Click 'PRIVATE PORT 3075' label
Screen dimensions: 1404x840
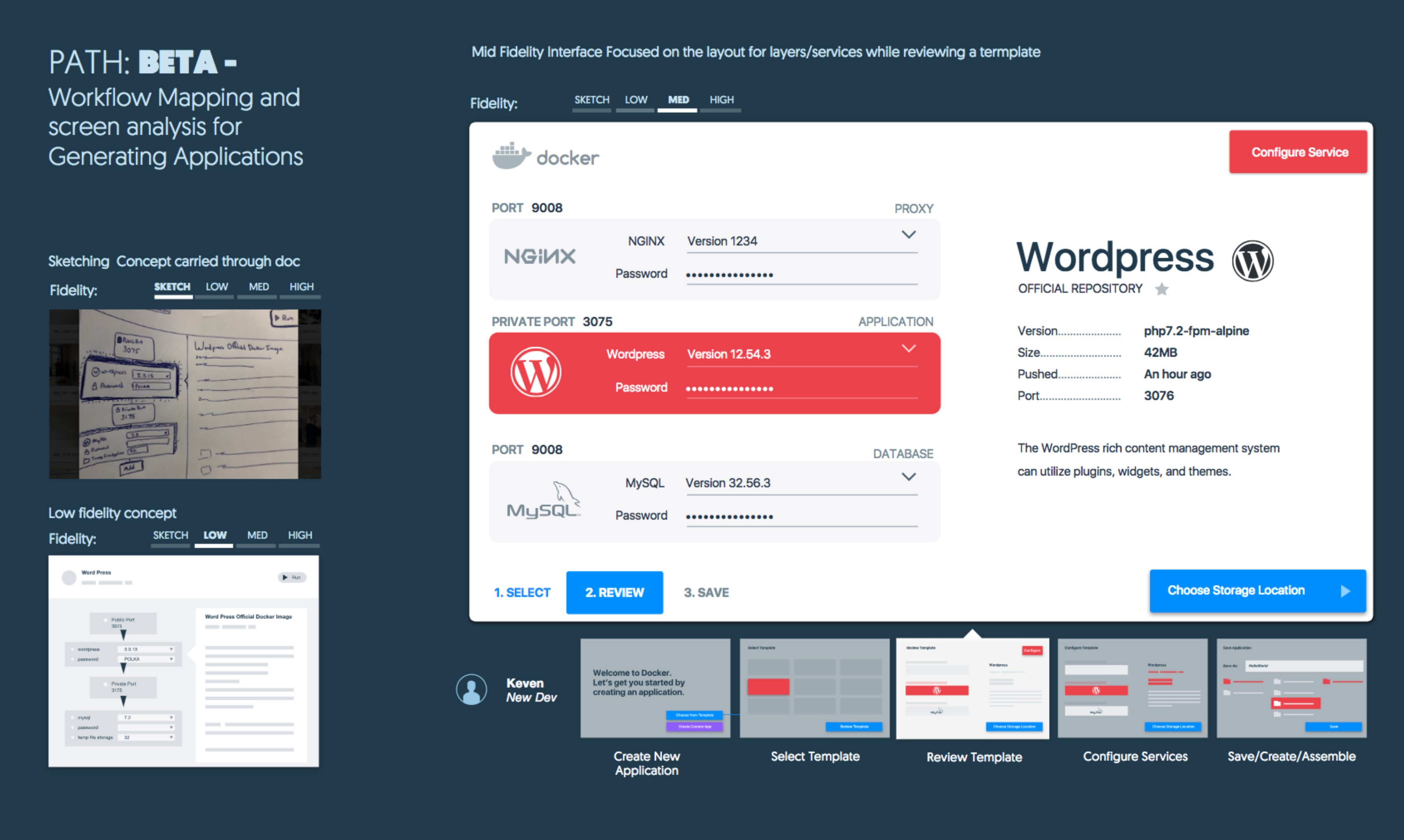pos(551,322)
